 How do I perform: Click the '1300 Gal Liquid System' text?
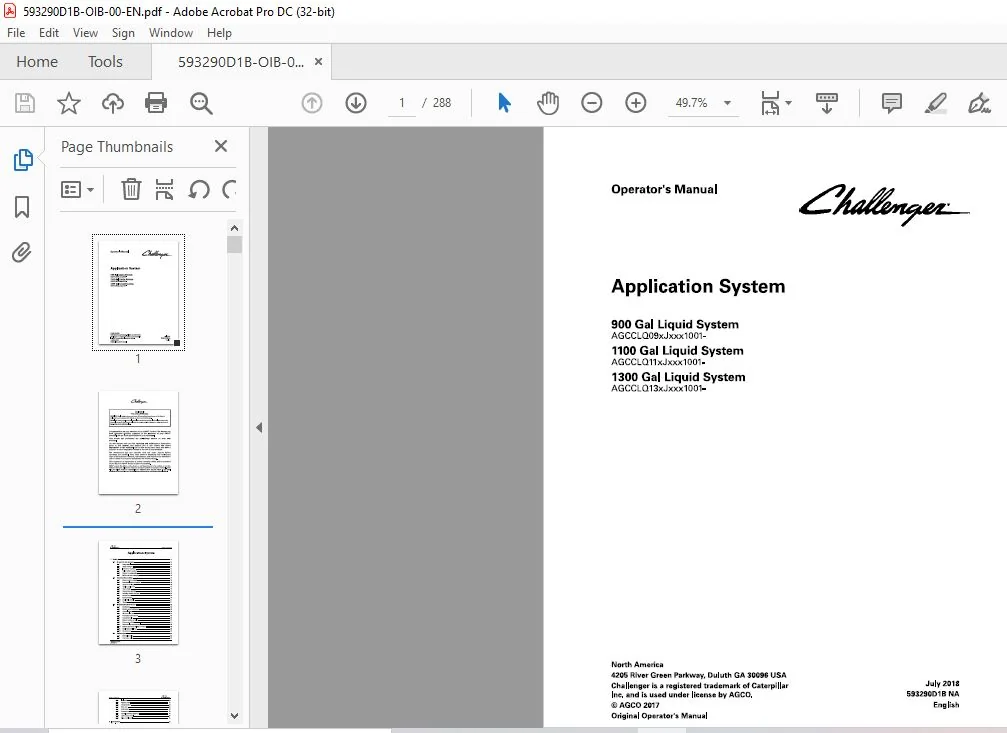[678, 377]
